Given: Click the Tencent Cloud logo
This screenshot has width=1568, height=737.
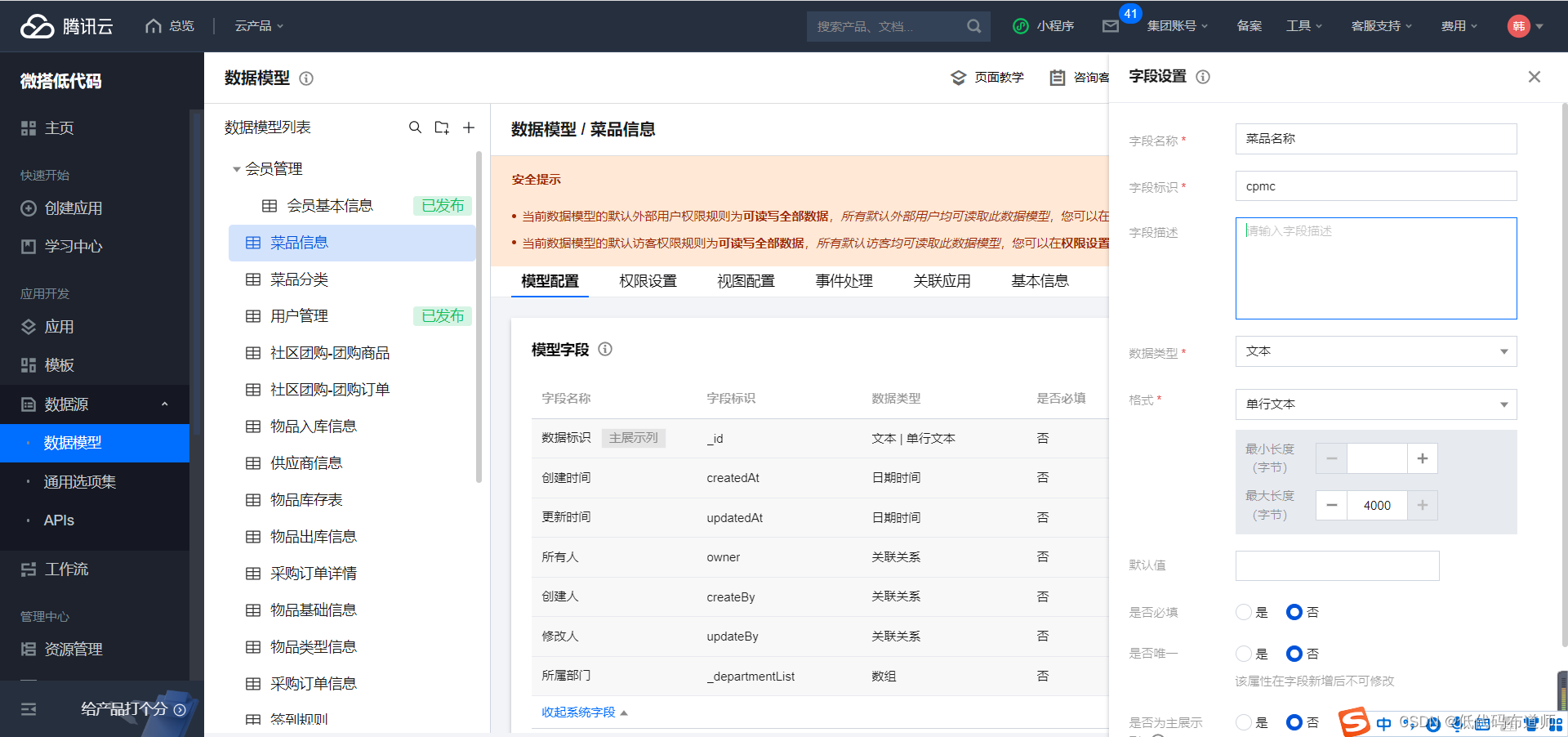Looking at the screenshot, I should click(66, 26).
